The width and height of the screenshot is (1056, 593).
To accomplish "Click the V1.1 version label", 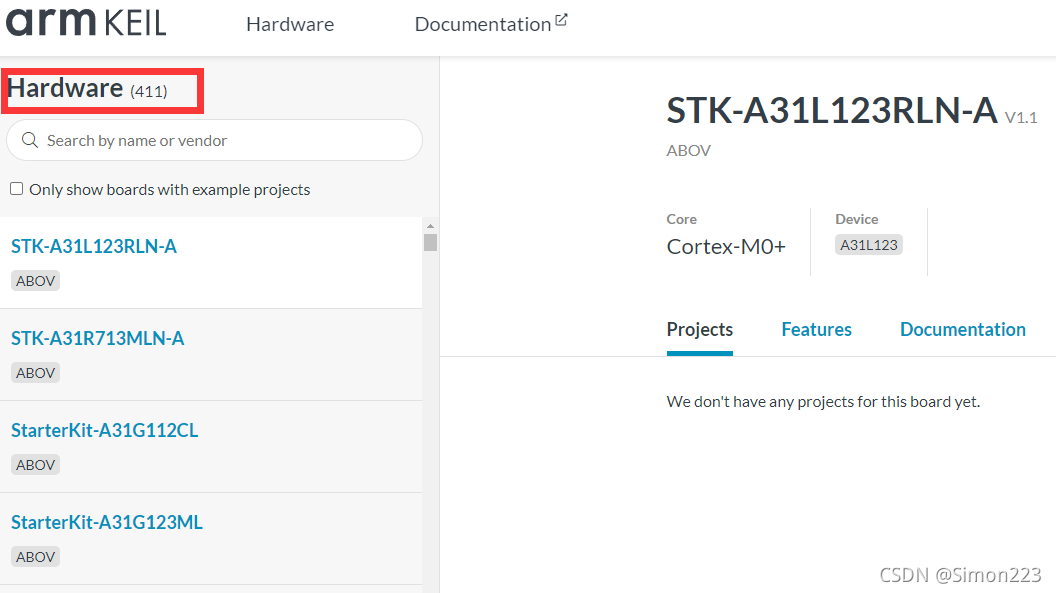I will click(x=1020, y=118).
